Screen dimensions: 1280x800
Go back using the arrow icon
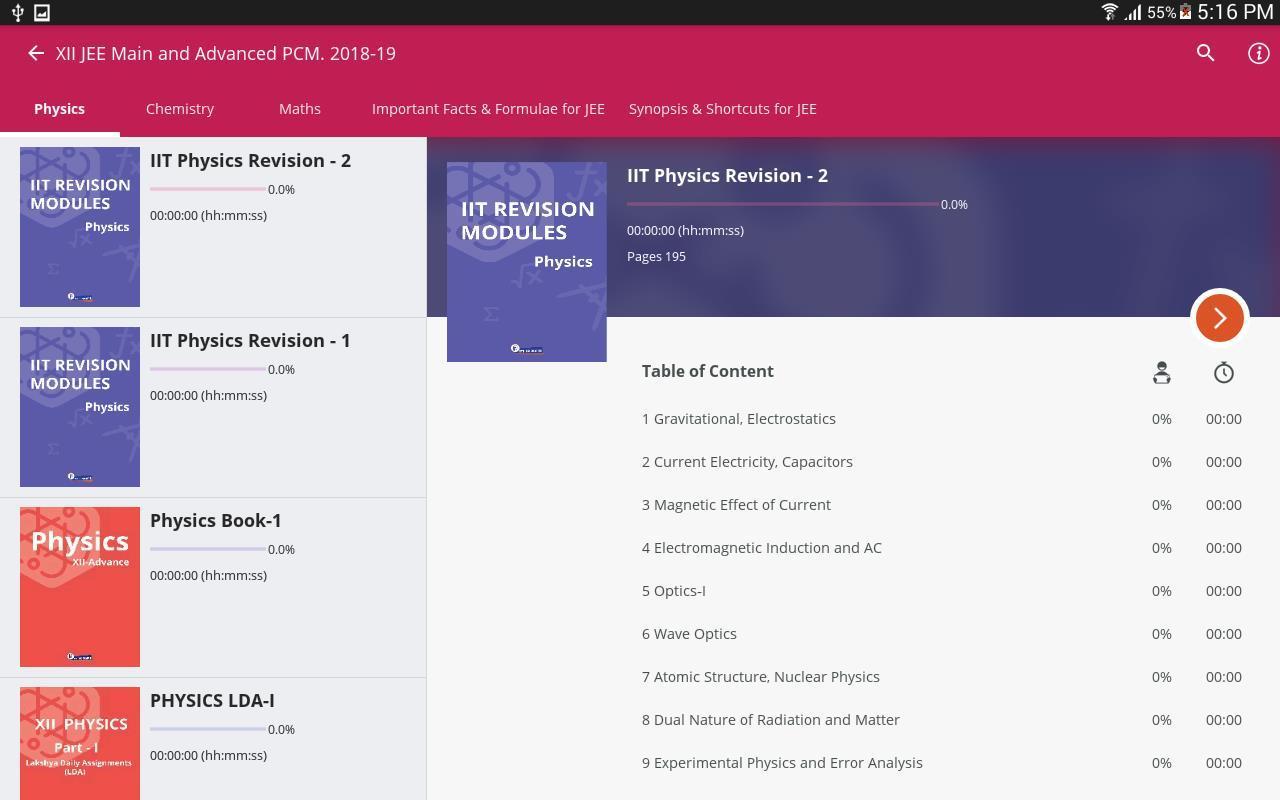click(36, 53)
